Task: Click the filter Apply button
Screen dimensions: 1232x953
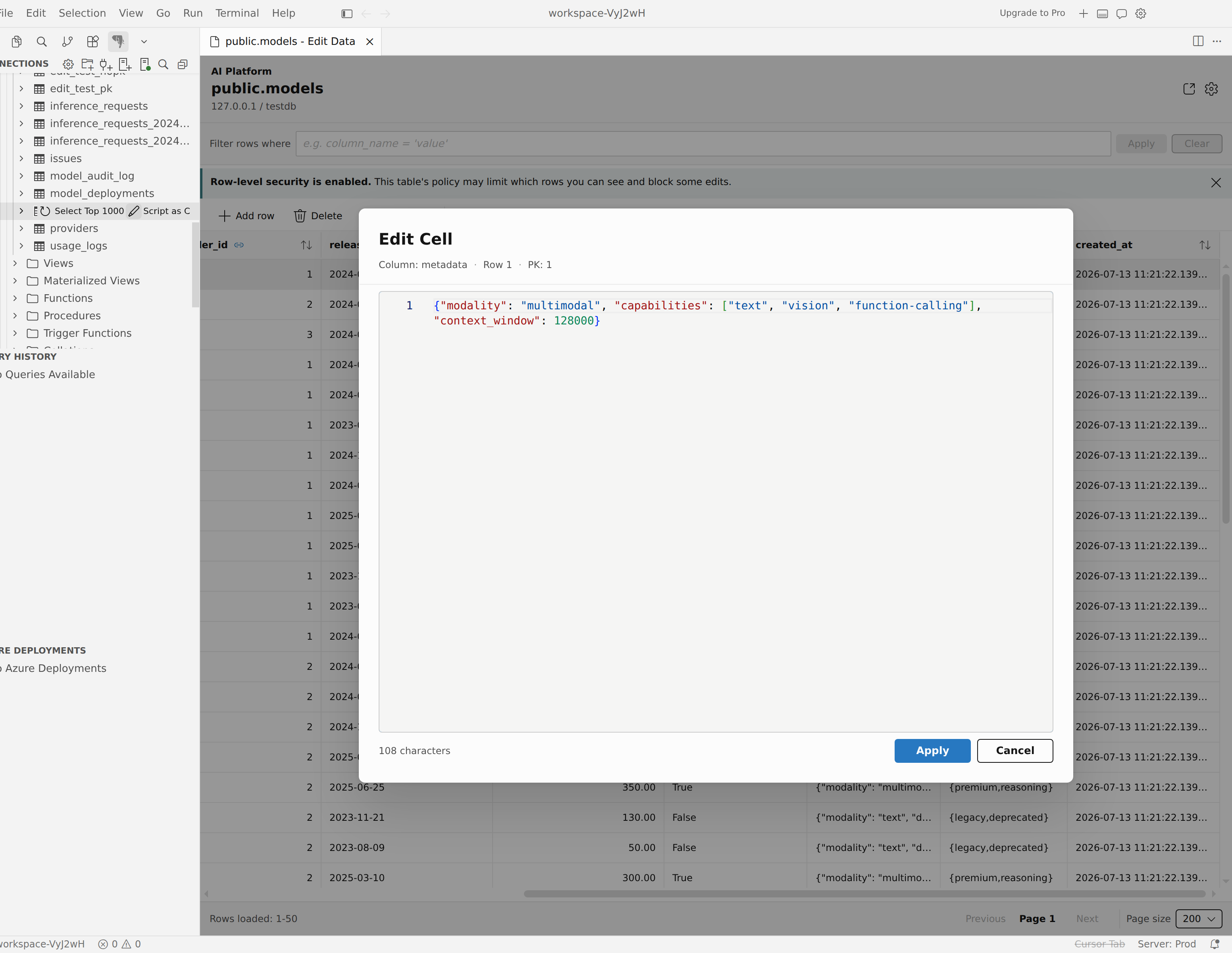Action: [x=1141, y=144]
